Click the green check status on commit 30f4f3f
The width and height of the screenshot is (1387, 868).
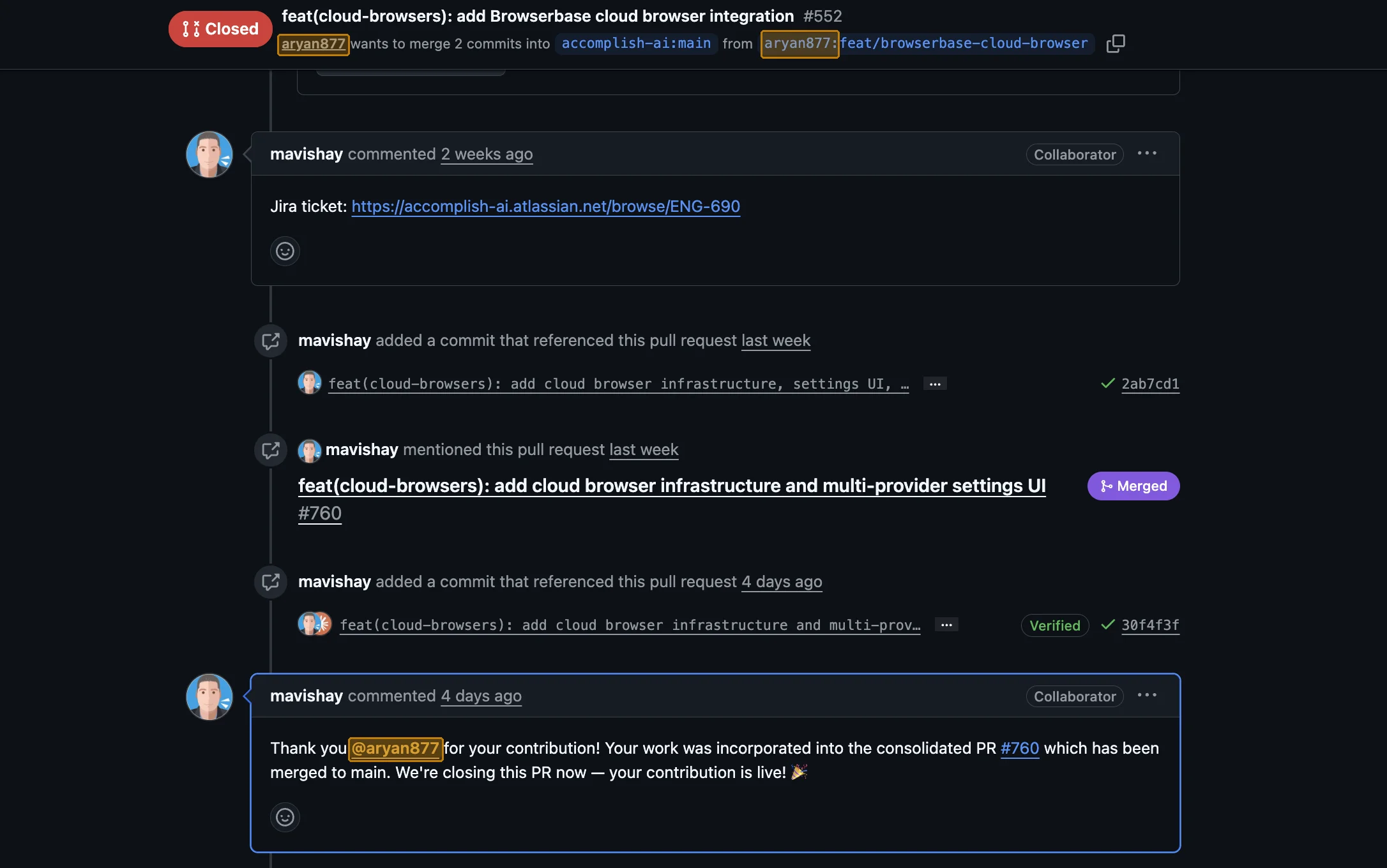coord(1107,625)
